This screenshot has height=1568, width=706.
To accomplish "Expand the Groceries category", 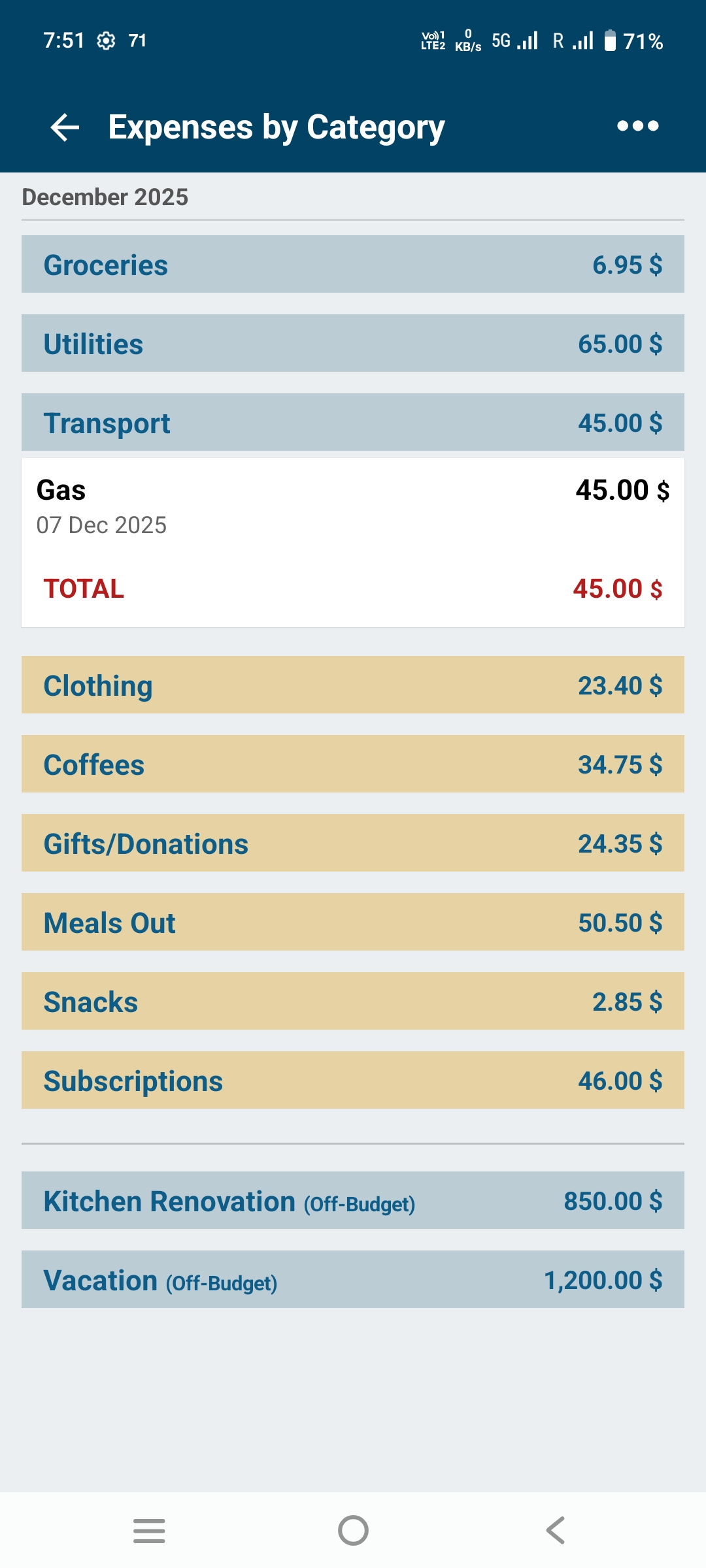I will (353, 264).
